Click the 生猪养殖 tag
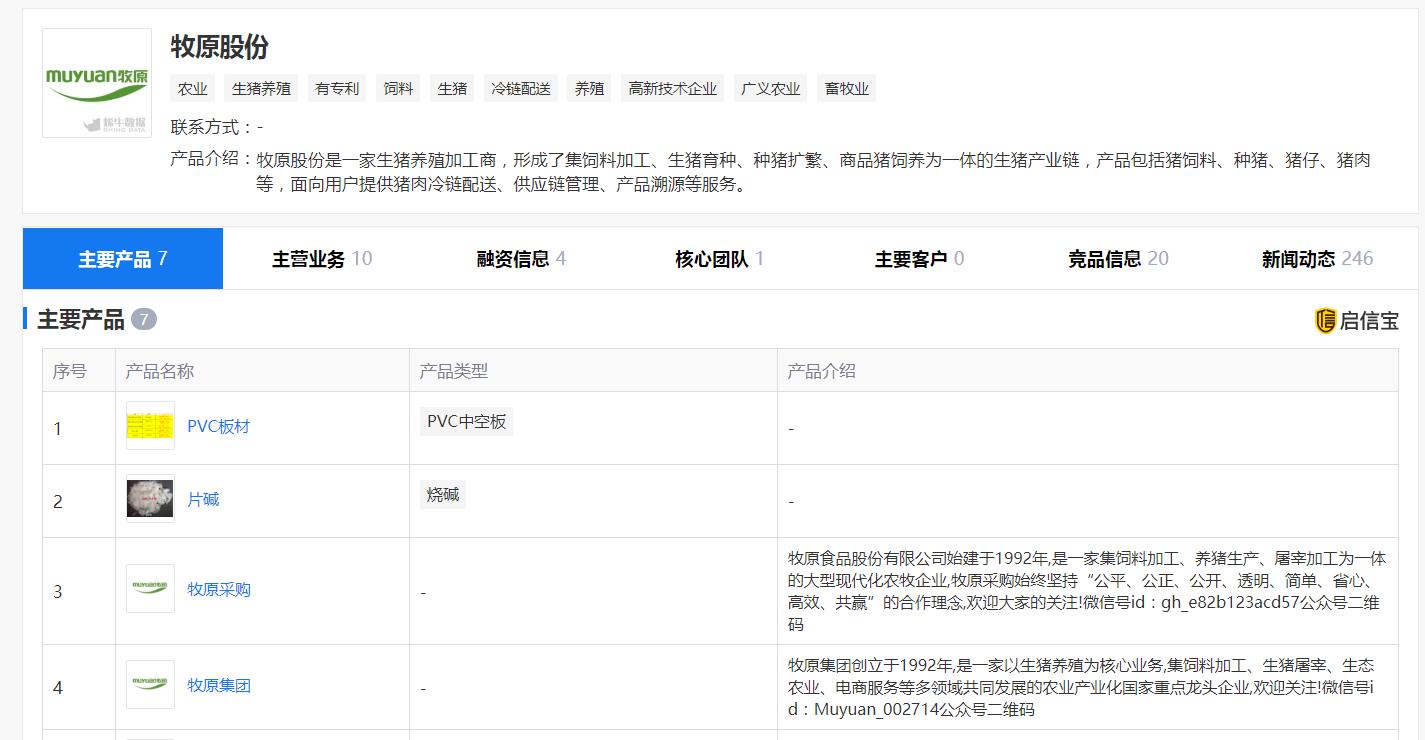Screen dimensions: 1425x740 pyautogui.click(x=262, y=89)
